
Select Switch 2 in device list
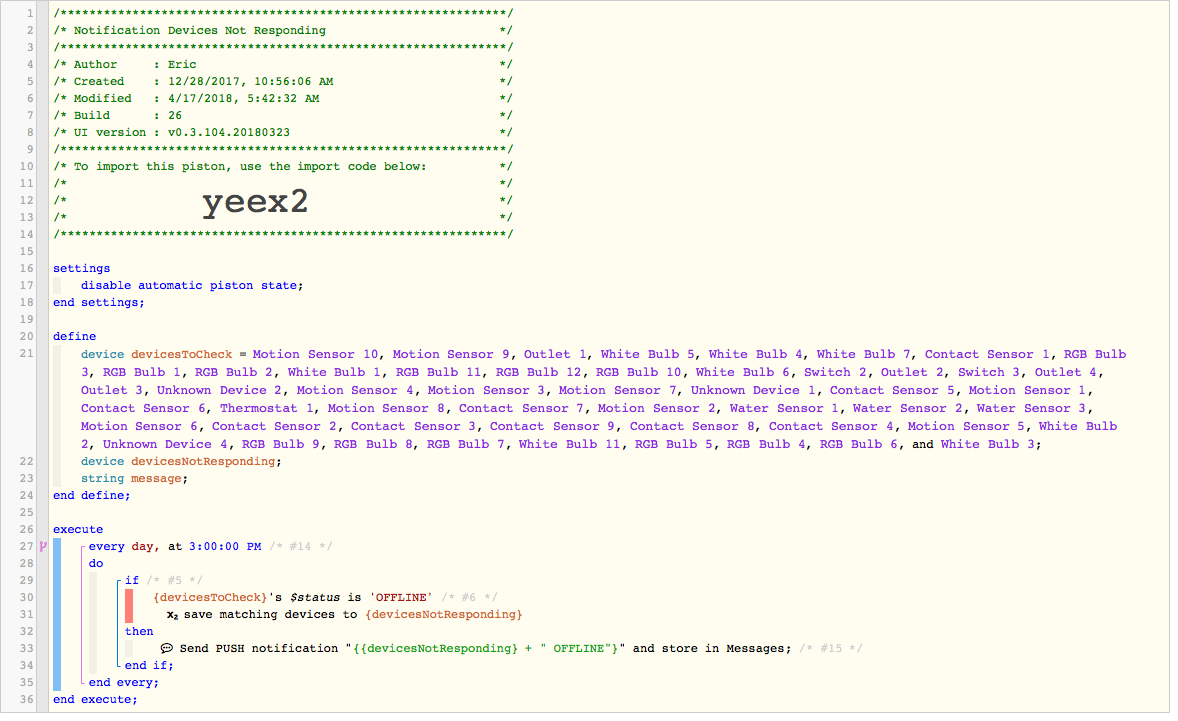coord(835,373)
